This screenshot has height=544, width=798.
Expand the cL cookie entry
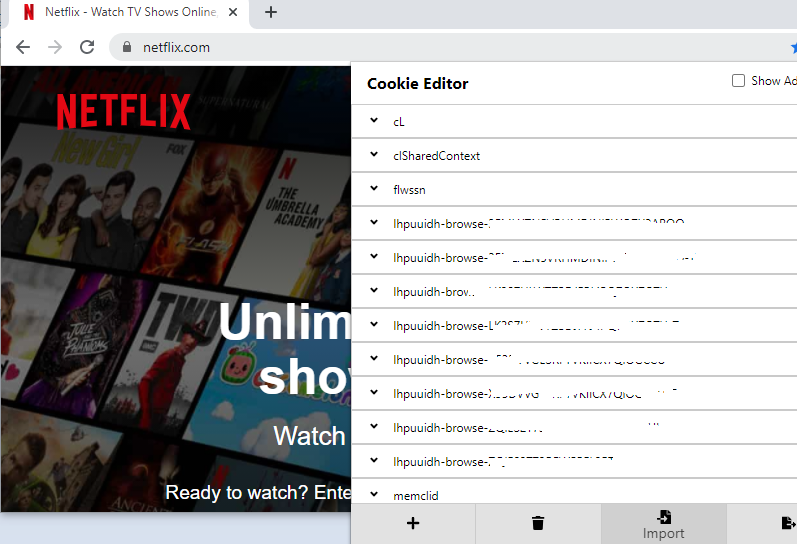pyautogui.click(x=575, y=122)
